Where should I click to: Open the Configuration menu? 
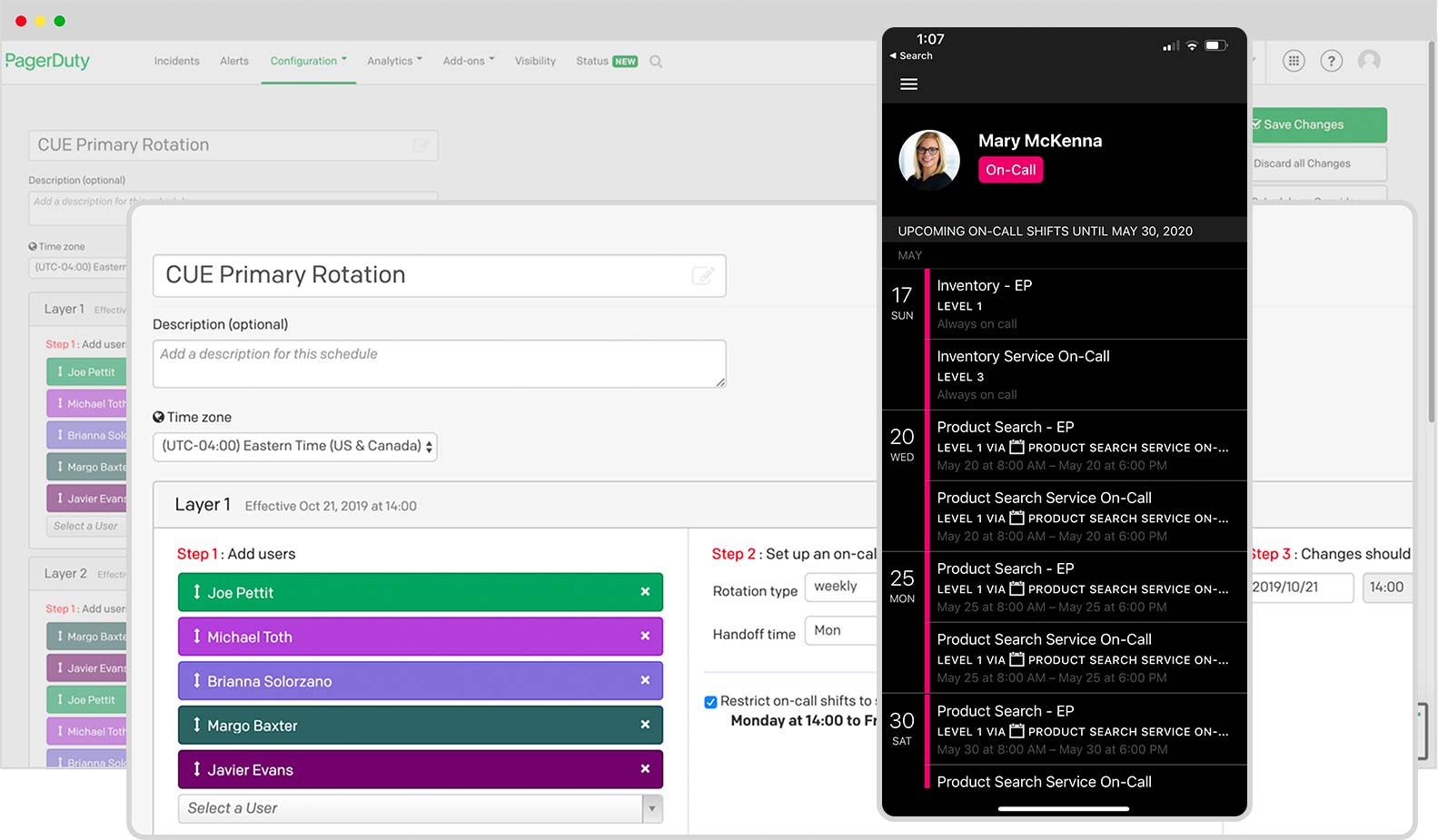308,62
